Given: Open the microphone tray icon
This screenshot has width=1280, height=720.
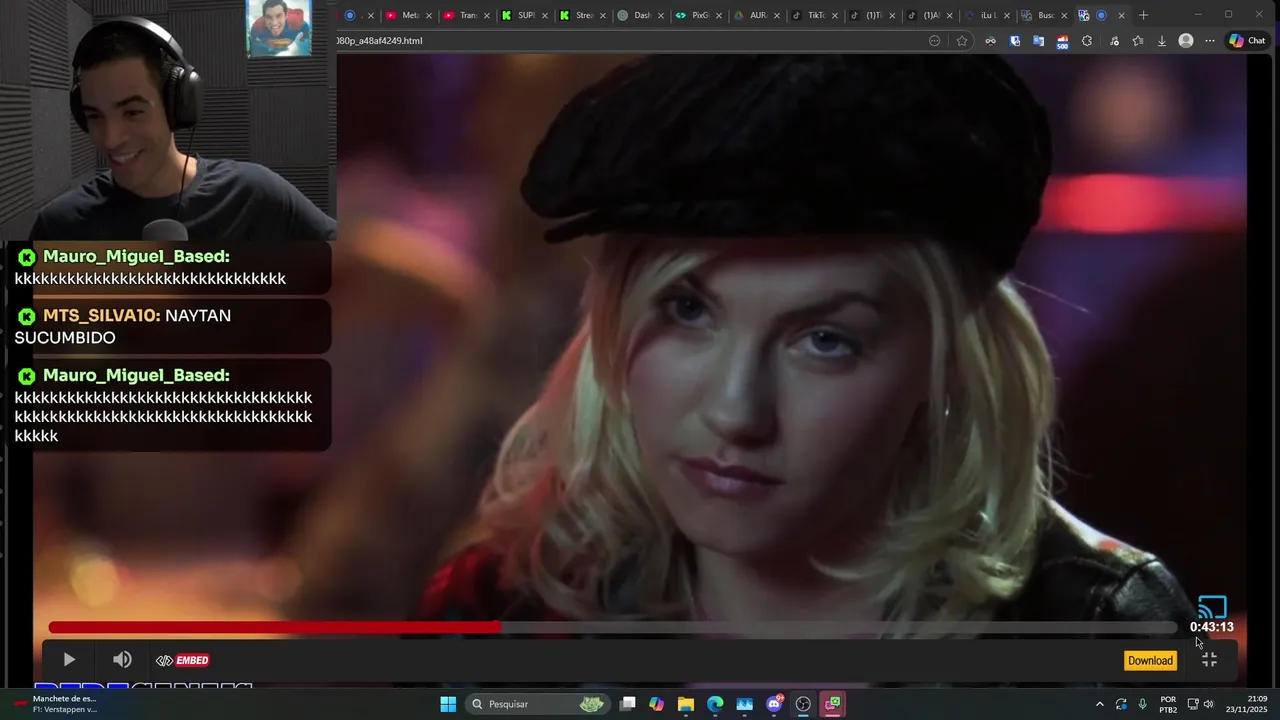Looking at the screenshot, I should 1142,704.
